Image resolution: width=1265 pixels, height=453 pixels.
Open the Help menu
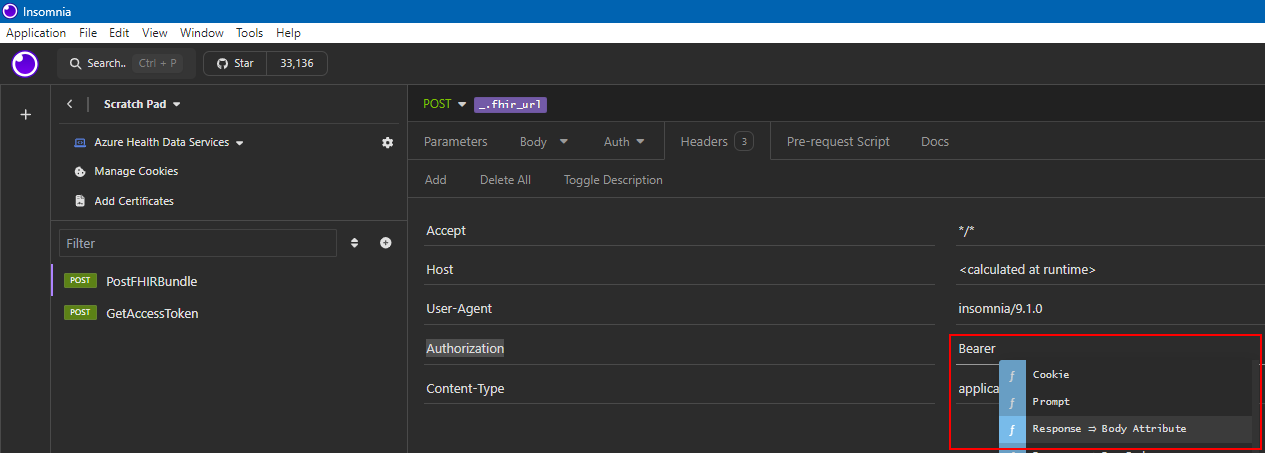(x=288, y=33)
